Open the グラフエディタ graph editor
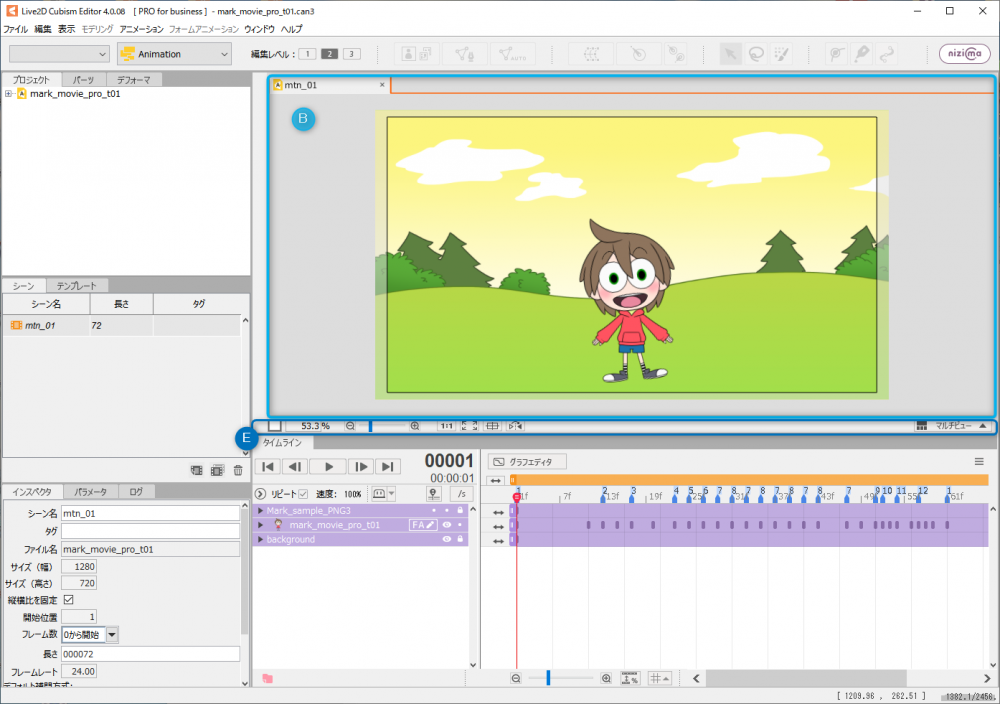This screenshot has height=704, width=1000. pos(527,462)
